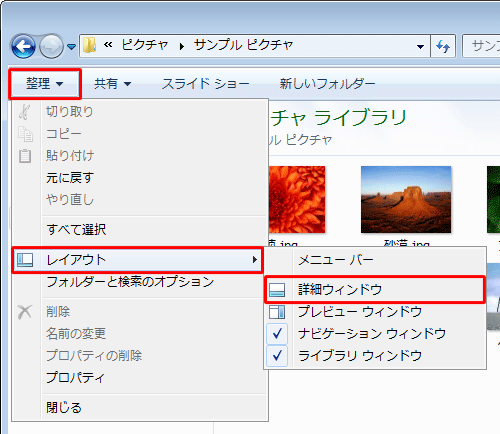Expand the arrow after ピクチャ breadcrumb
Screen dimensions: 500x434
(x=182, y=46)
